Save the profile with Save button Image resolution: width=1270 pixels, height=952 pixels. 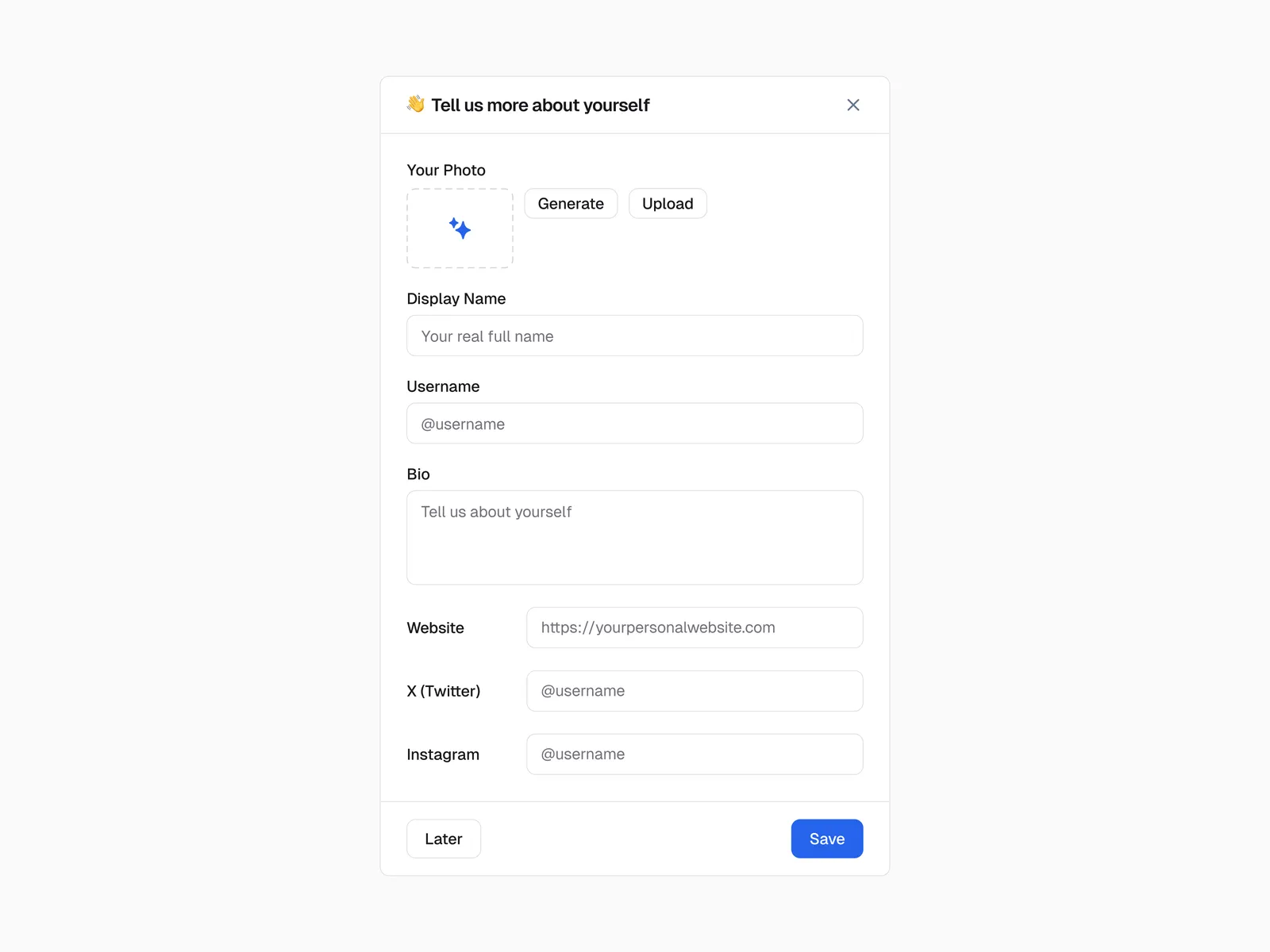click(826, 839)
